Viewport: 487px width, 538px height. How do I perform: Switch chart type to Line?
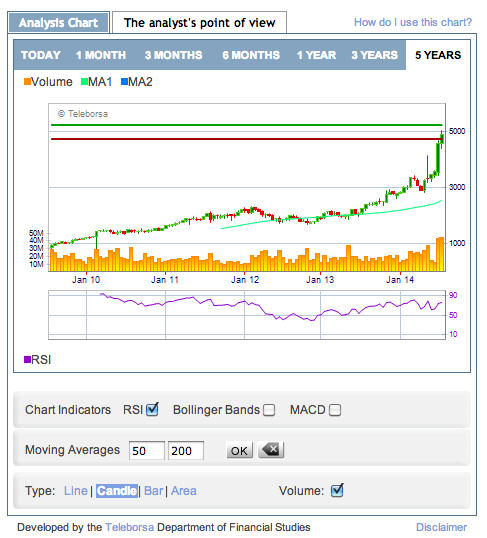click(76, 491)
